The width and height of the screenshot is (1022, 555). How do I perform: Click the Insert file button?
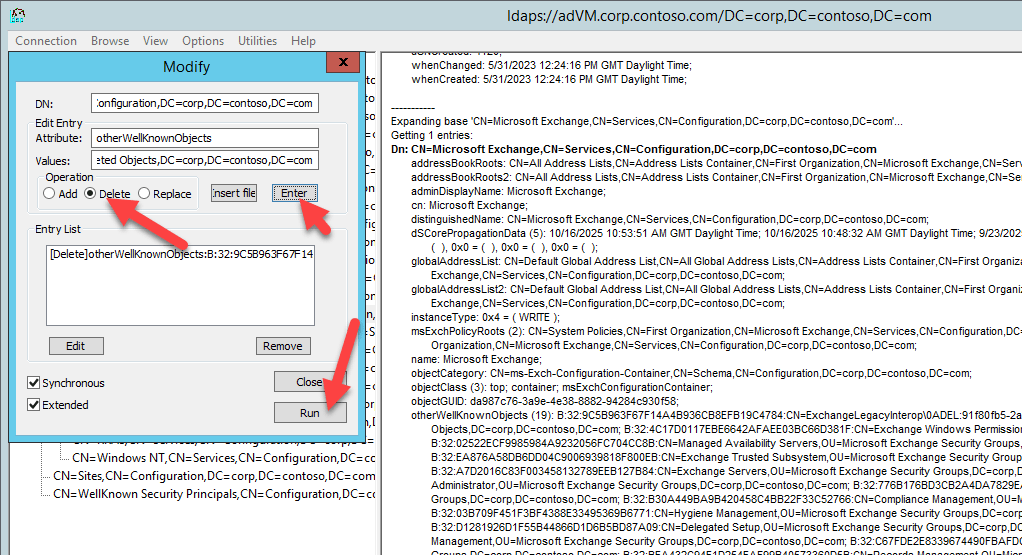tap(234, 193)
